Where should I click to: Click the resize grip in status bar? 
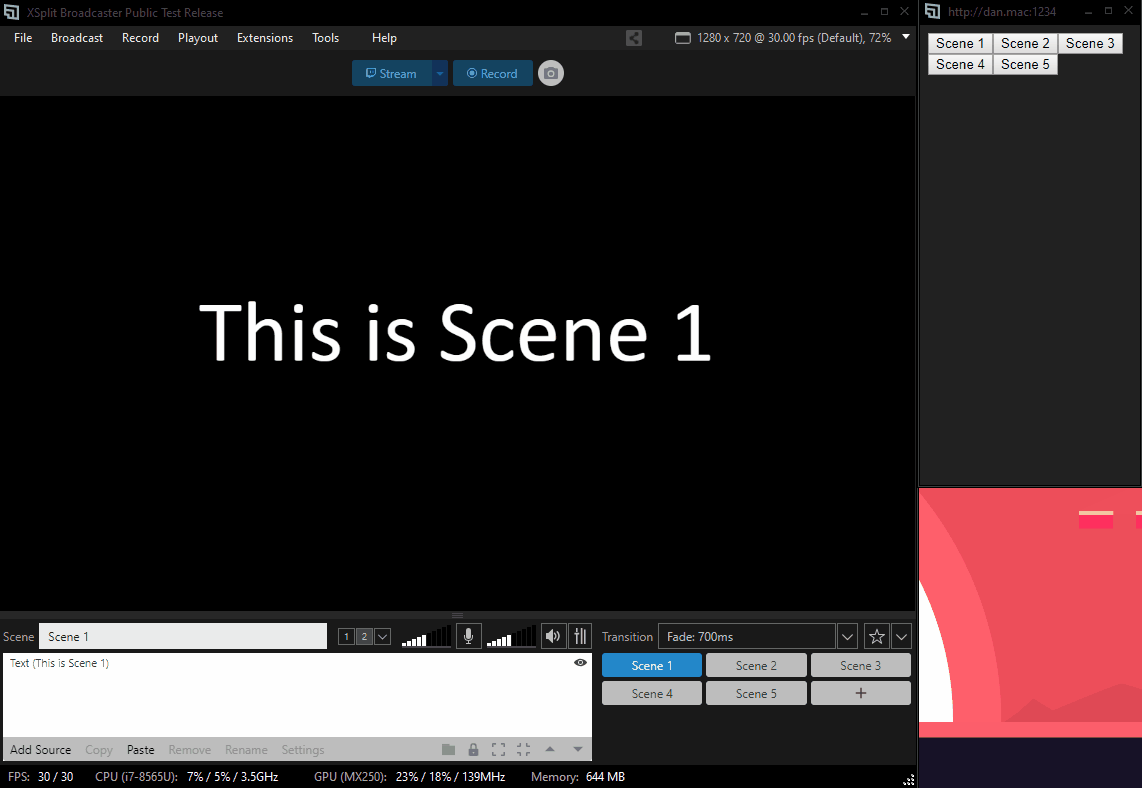[908, 779]
